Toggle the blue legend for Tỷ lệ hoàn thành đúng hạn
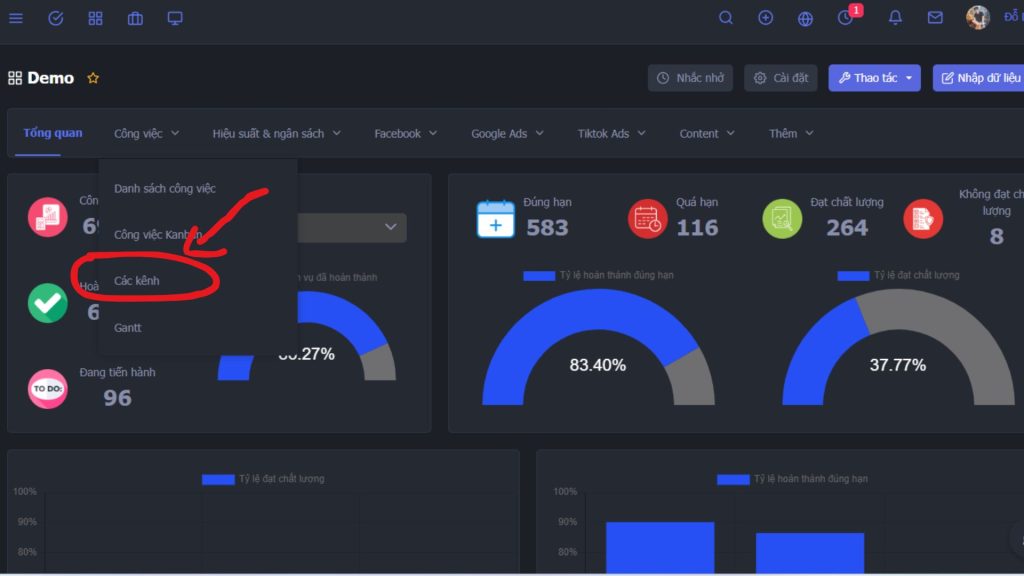 [x=539, y=275]
